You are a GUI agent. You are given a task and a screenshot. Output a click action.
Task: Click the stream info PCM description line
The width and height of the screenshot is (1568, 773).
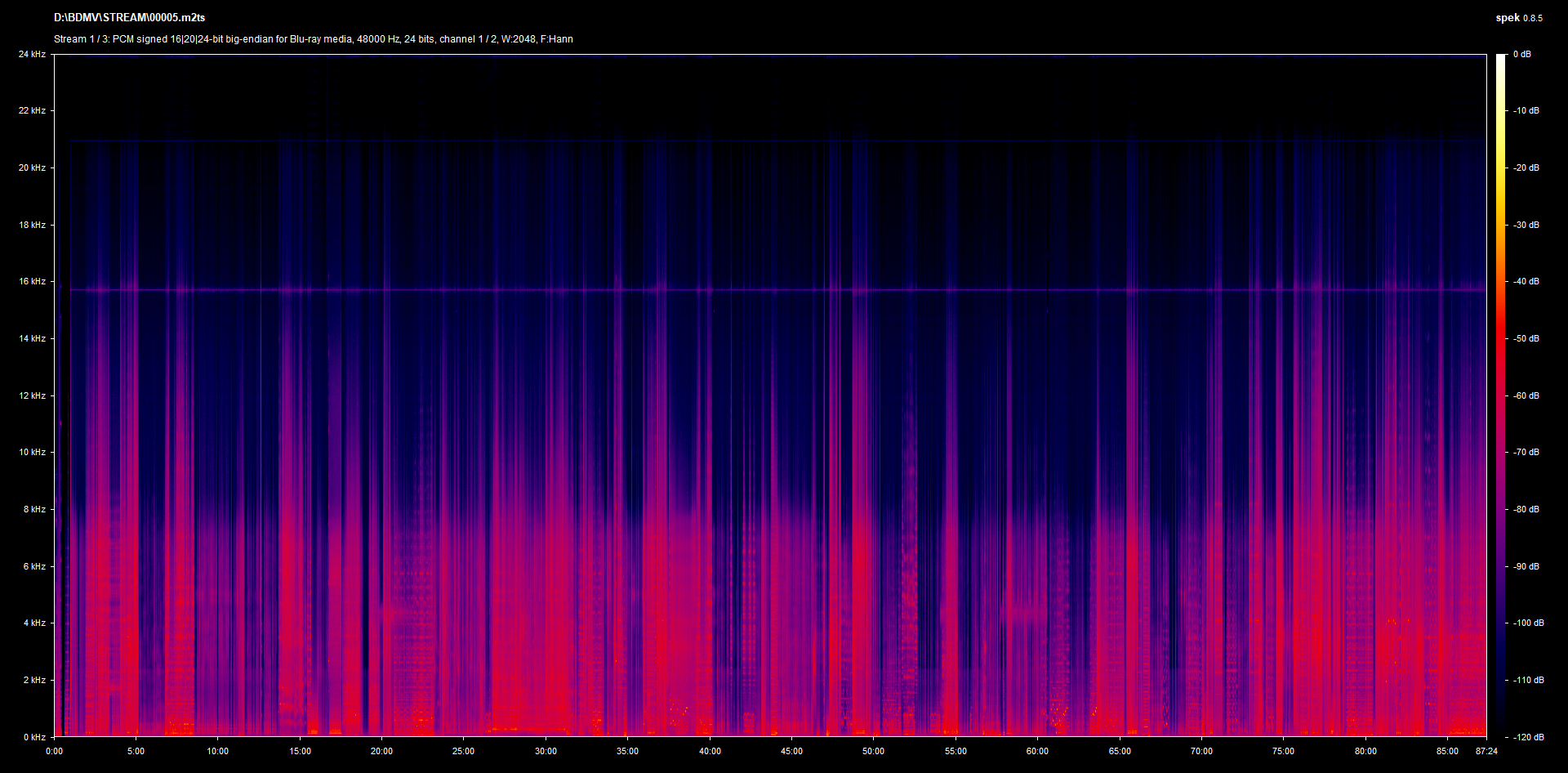313,39
